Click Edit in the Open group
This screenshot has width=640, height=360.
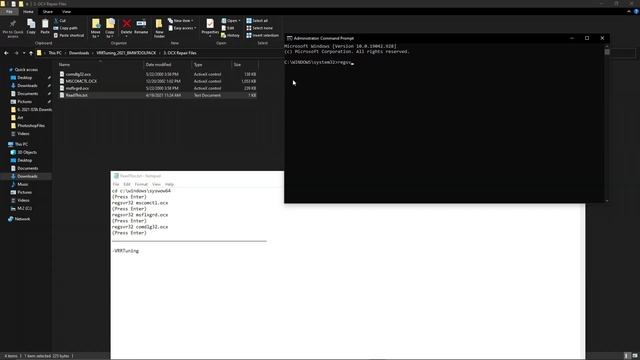[x=228, y=28]
